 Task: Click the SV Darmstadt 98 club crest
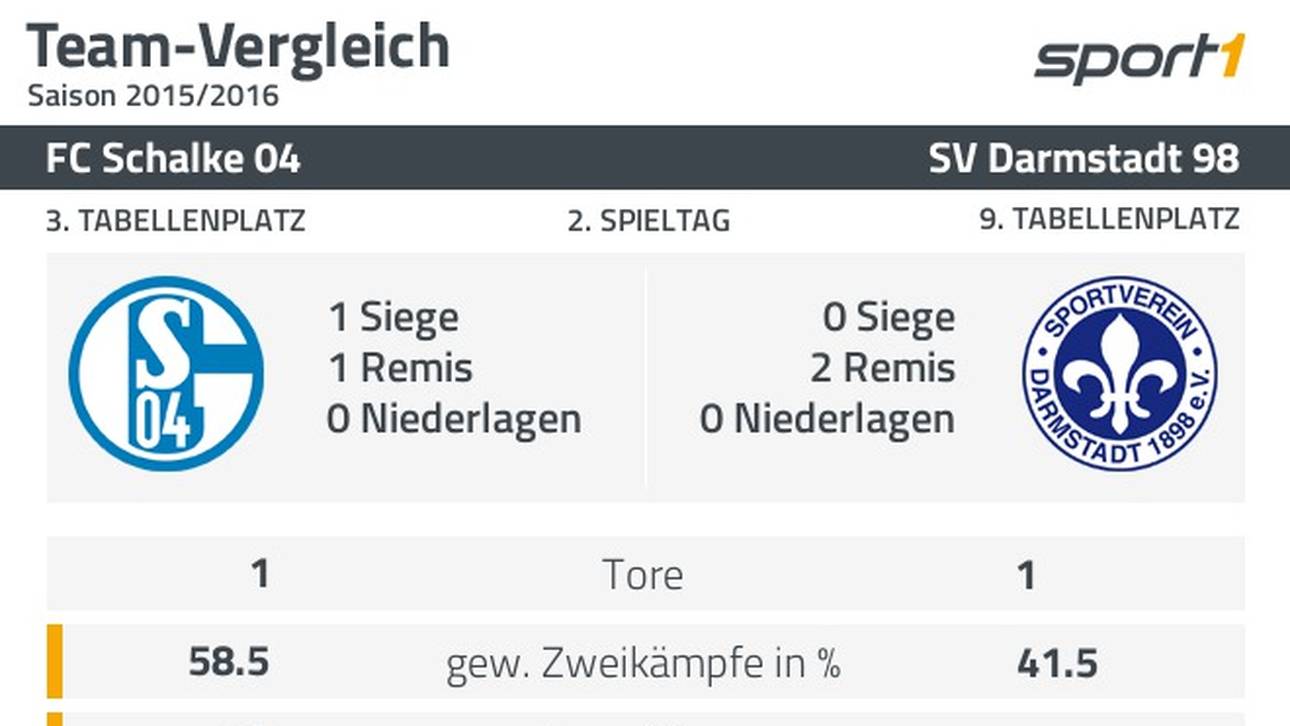pos(1120,373)
